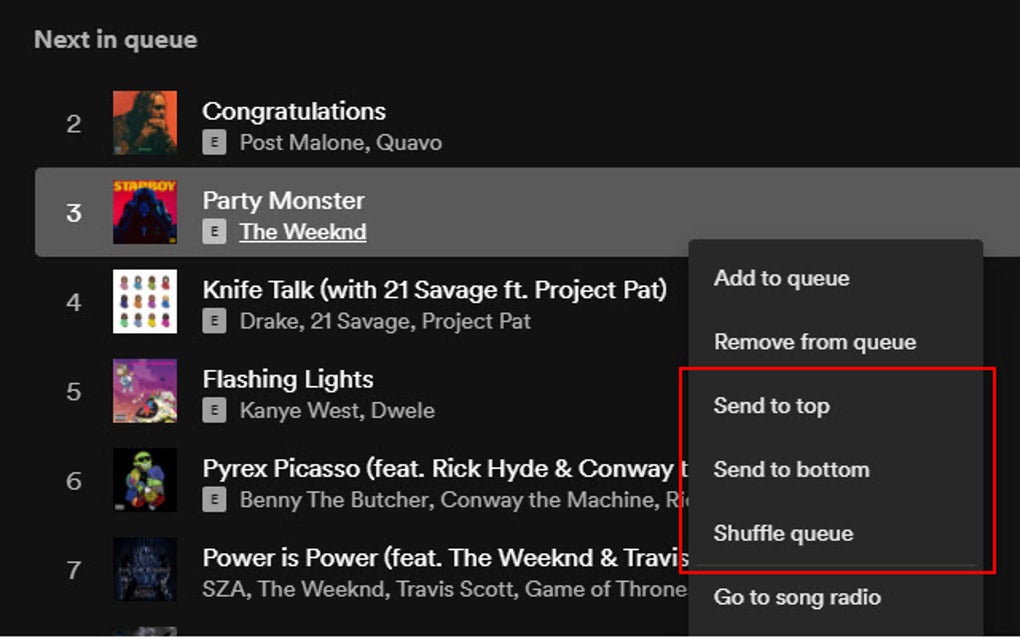This screenshot has height=638, width=1020.
Task: Select Add to queue from the menu
Action: point(780,278)
